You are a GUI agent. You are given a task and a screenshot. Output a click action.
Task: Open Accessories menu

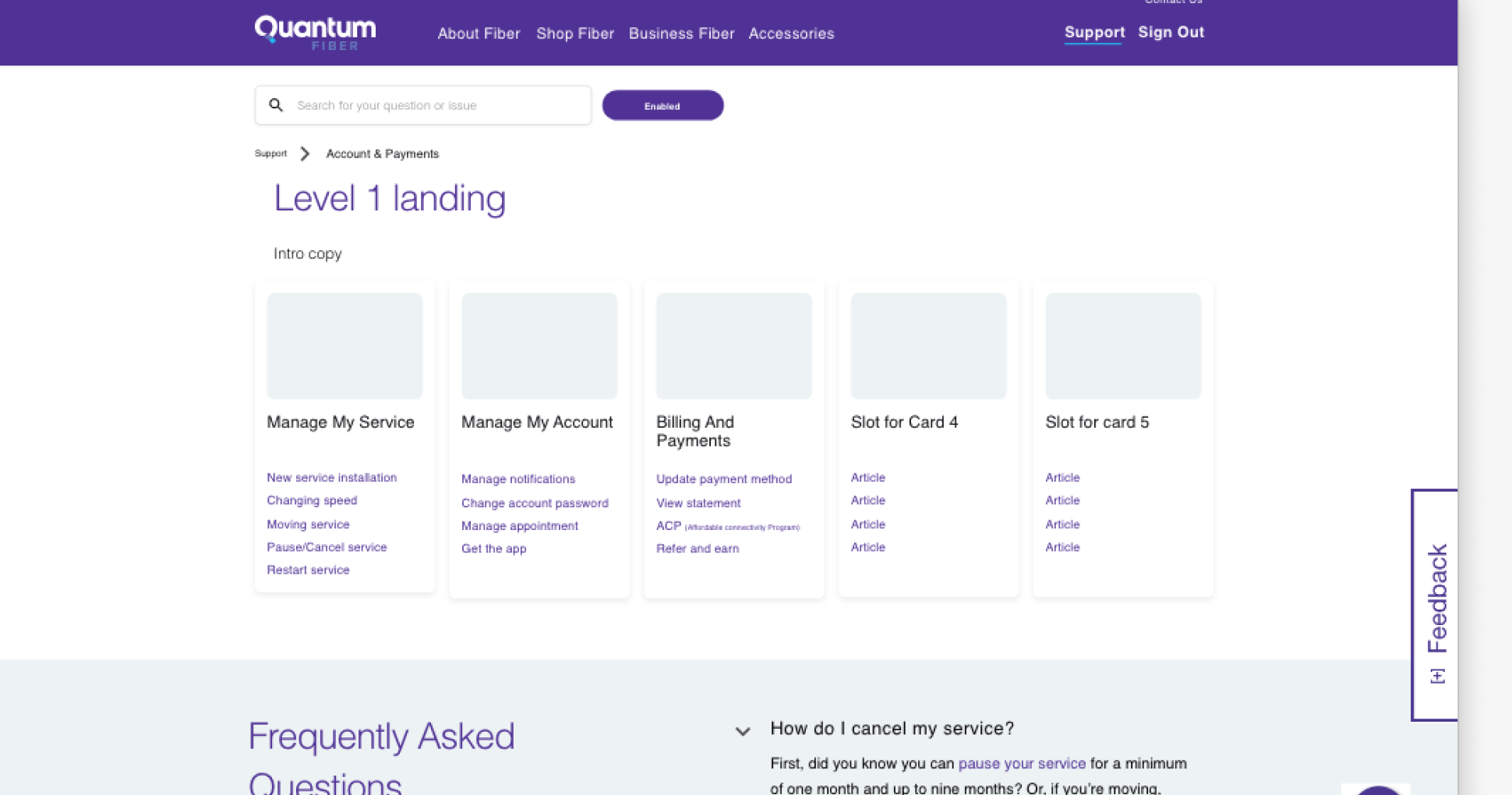[x=791, y=34]
